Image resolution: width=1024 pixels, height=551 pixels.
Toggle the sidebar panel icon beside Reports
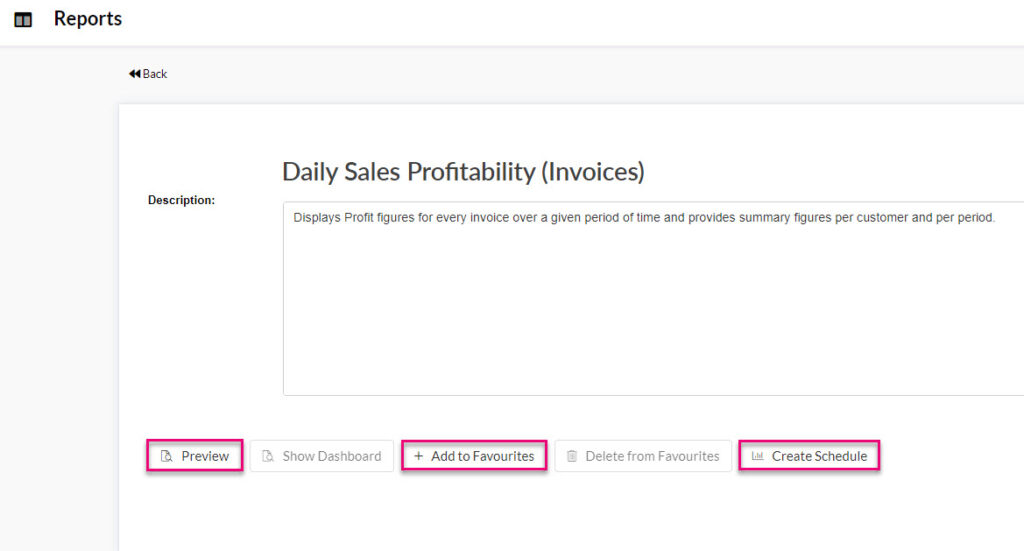(23, 20)
